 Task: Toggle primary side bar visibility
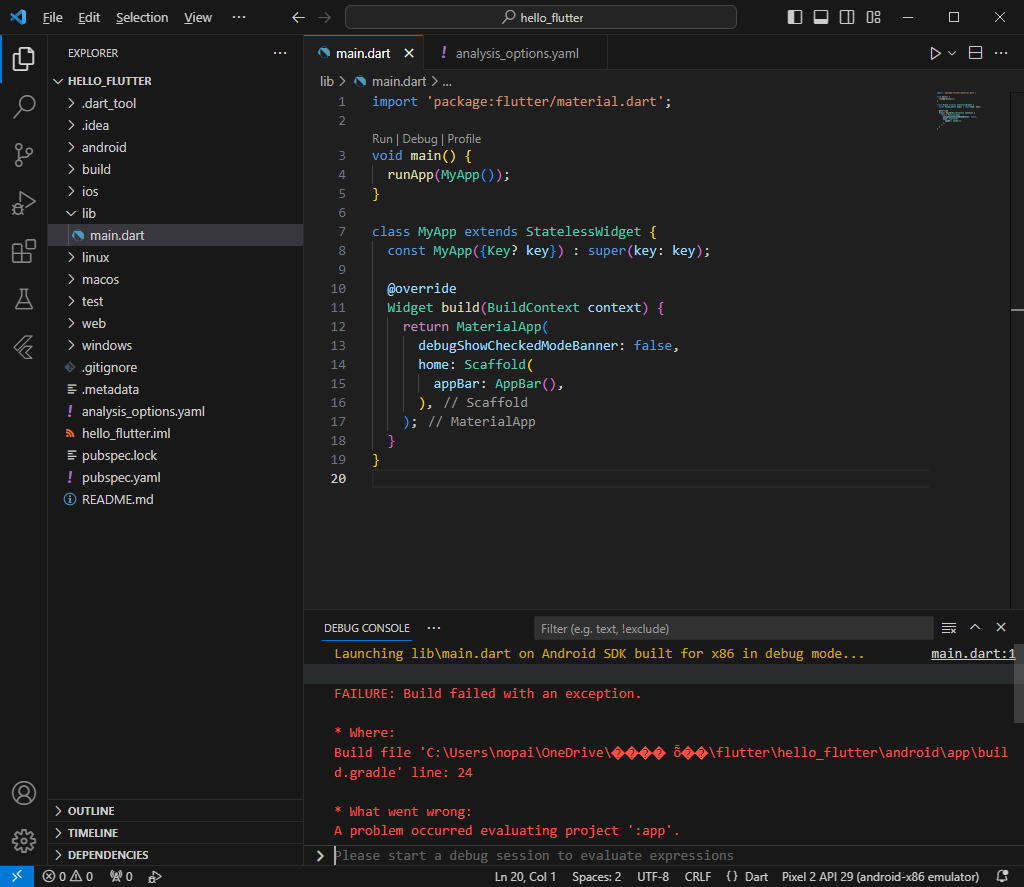[x=795, y=18]
